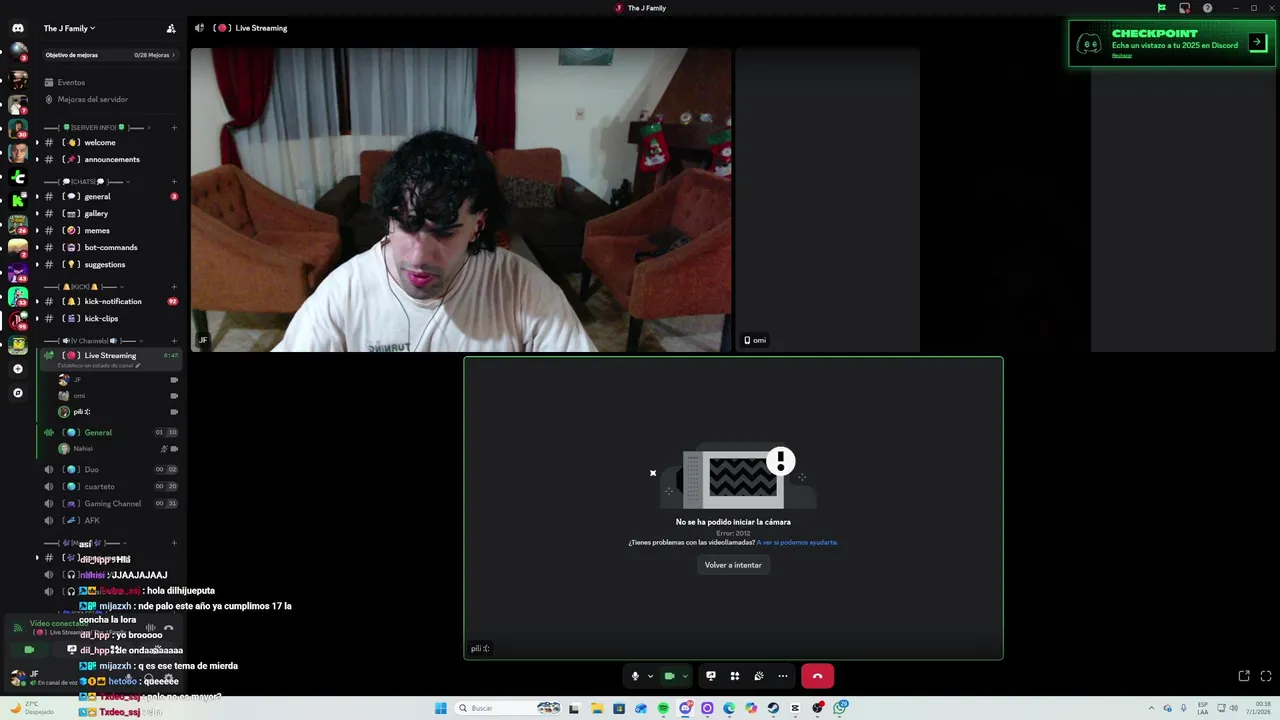Click the taskbar Buscar search box
Viewport: 1280px width, 720px height.
pos(508,708)
